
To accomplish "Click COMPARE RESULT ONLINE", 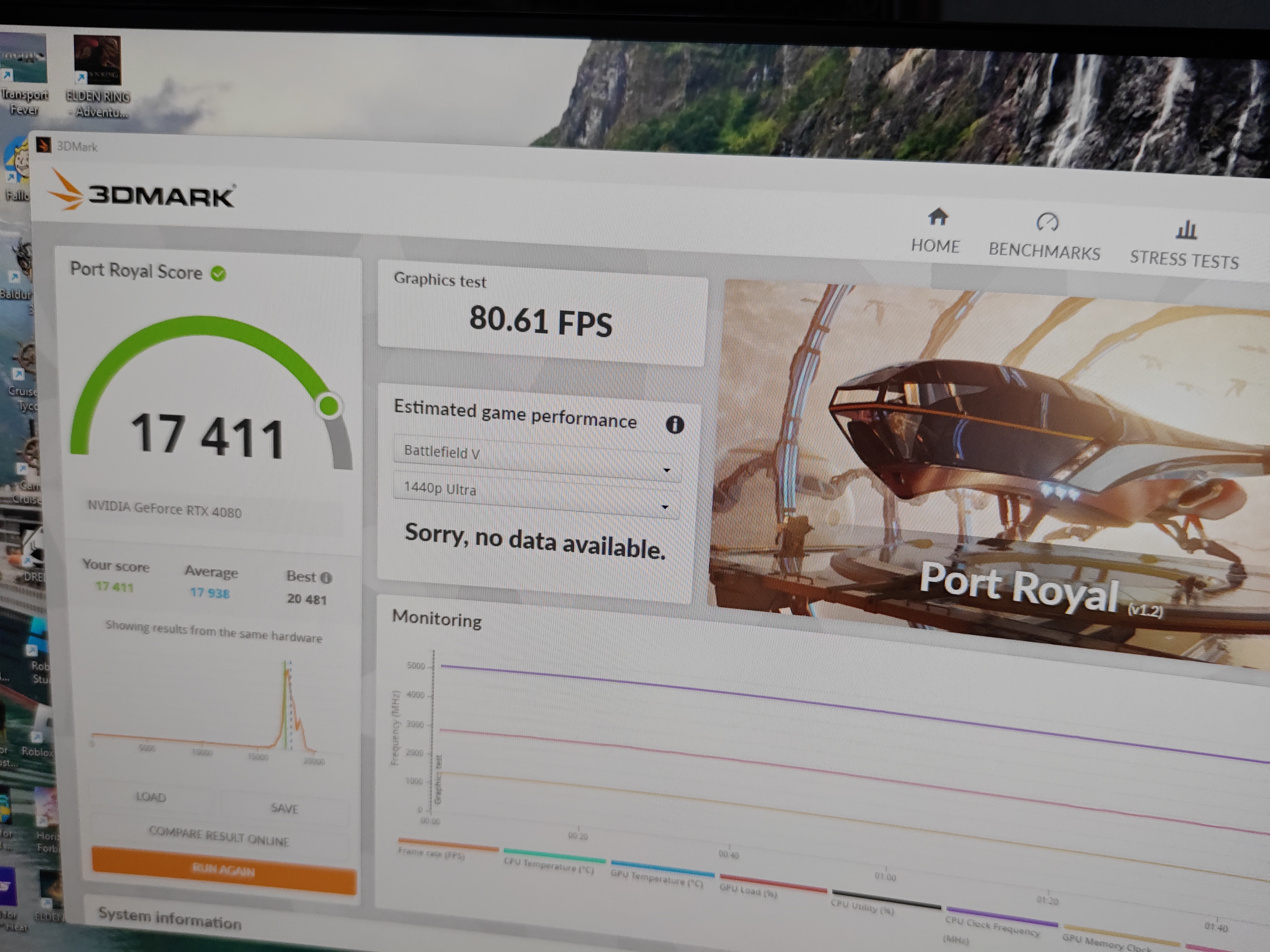I will click(219, 837).
